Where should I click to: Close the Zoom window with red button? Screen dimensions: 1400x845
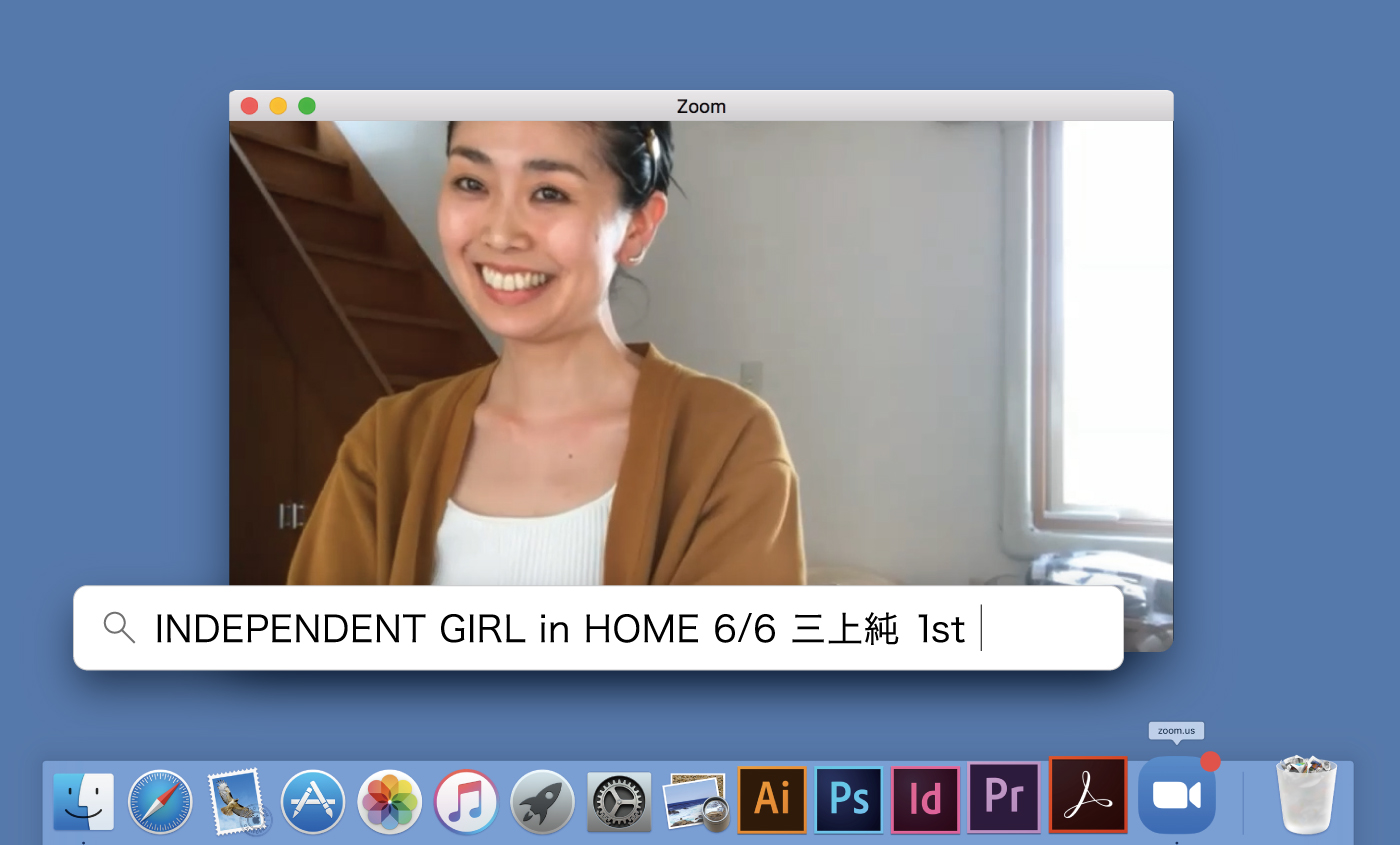point(250,106)
